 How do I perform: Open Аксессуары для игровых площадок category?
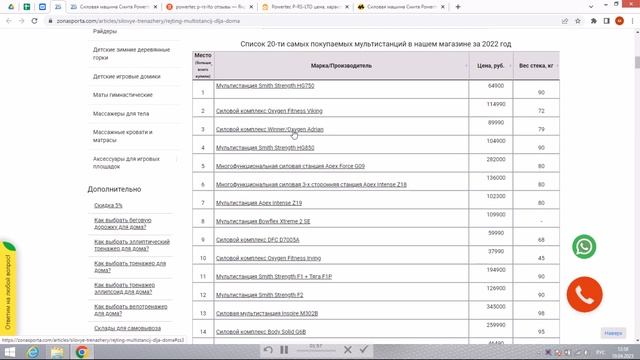(126, 162)
